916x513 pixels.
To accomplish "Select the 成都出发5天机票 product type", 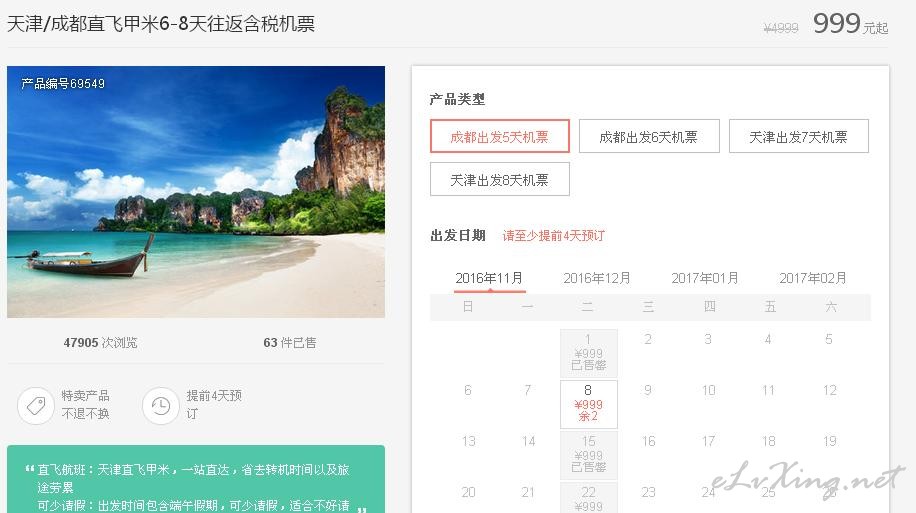I will point(499,137).
